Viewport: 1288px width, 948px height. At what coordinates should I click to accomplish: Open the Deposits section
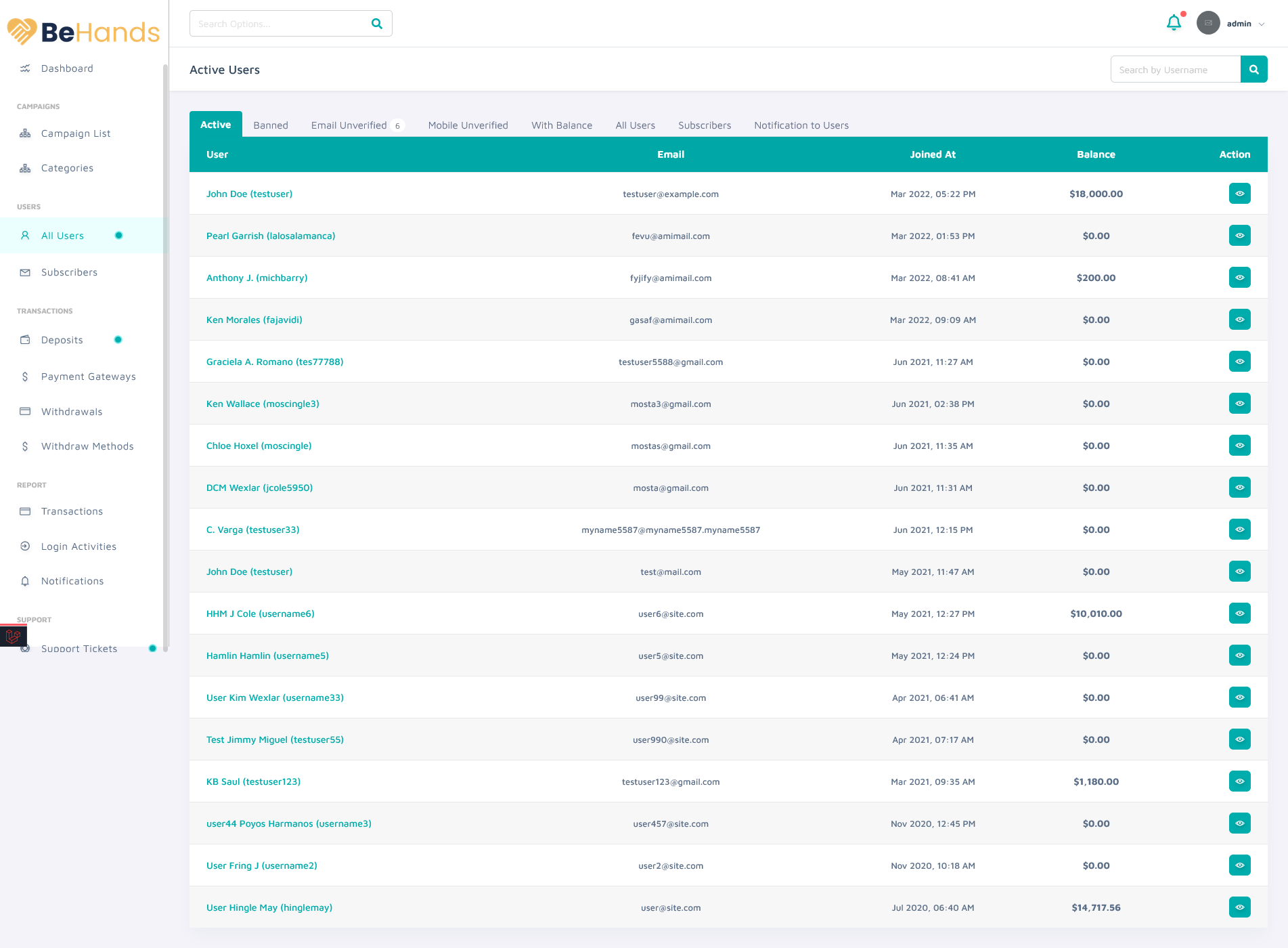62,340
